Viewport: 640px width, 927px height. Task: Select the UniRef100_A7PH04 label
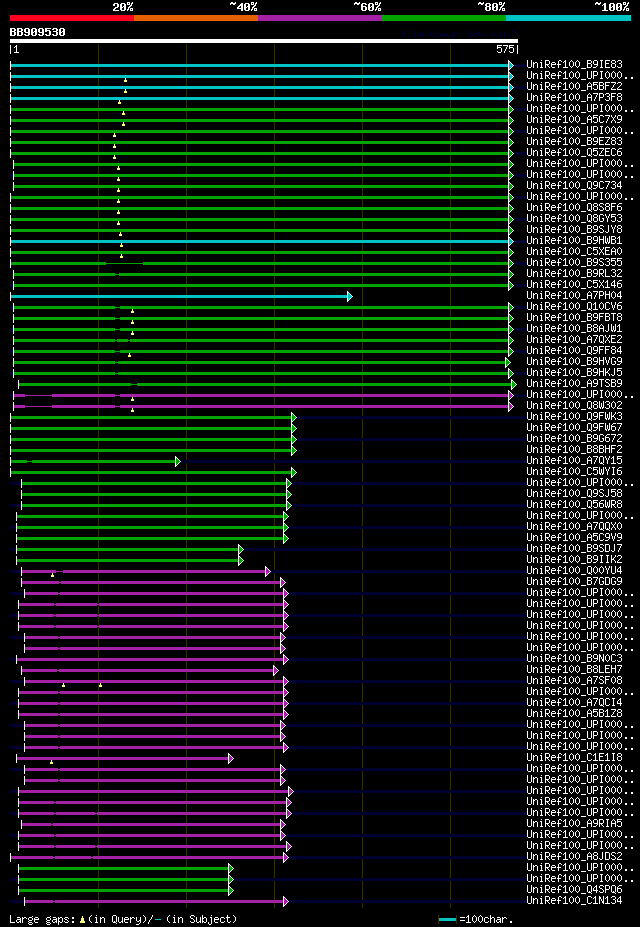(x=574, y=295)
